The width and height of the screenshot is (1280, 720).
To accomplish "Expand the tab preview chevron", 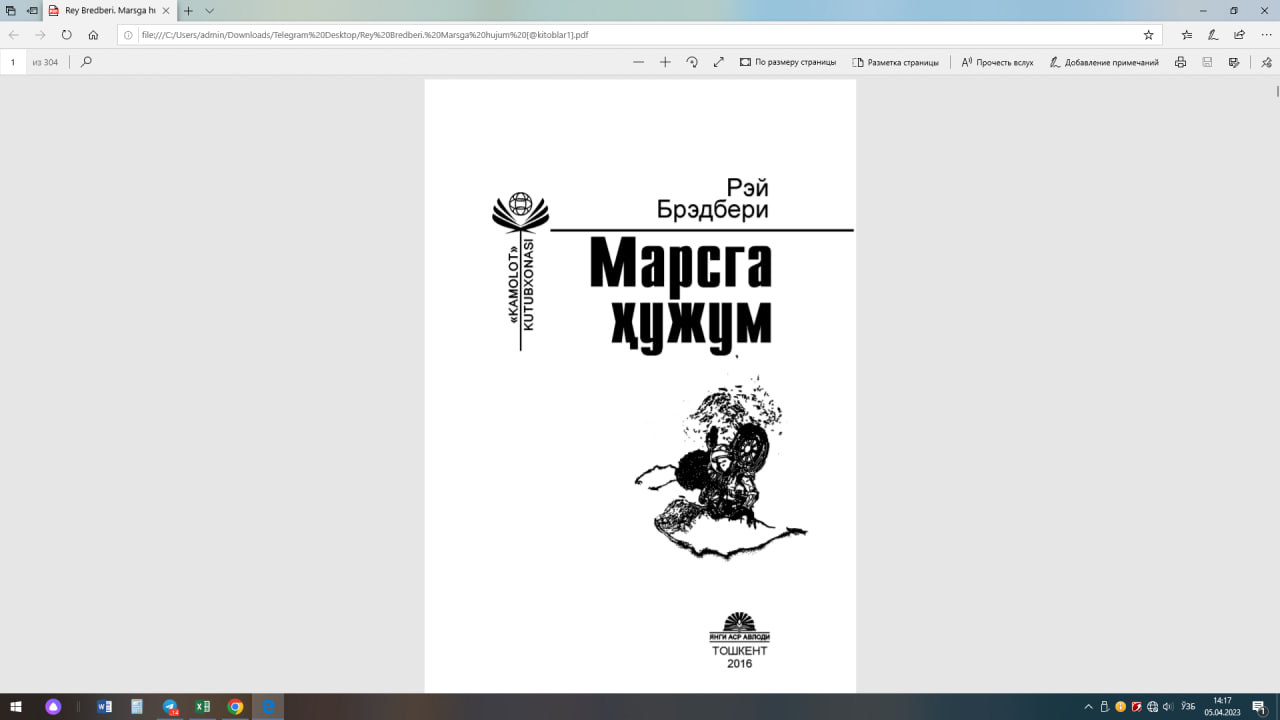I will pyautogui.click(x=209, y=10).
